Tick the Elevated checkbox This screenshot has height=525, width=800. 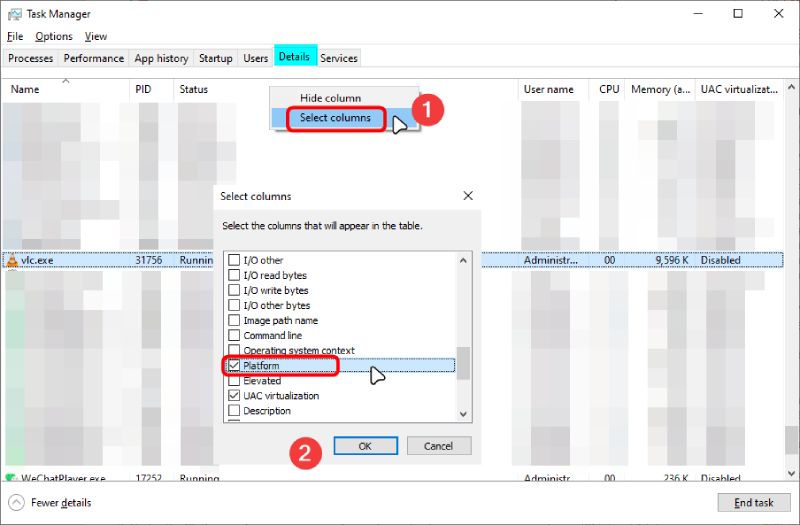pyautogui.click(x=234, y=381)
